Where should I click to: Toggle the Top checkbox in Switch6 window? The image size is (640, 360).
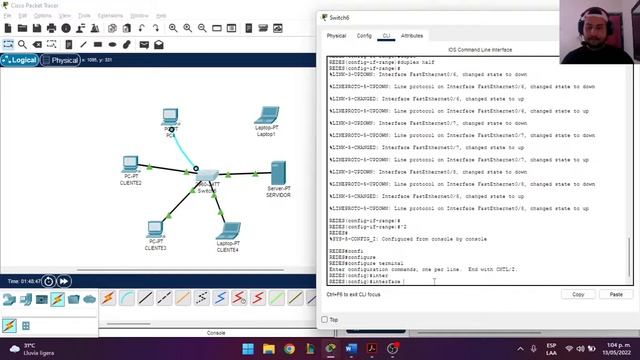pyautogui.click(x=324, y=320)
